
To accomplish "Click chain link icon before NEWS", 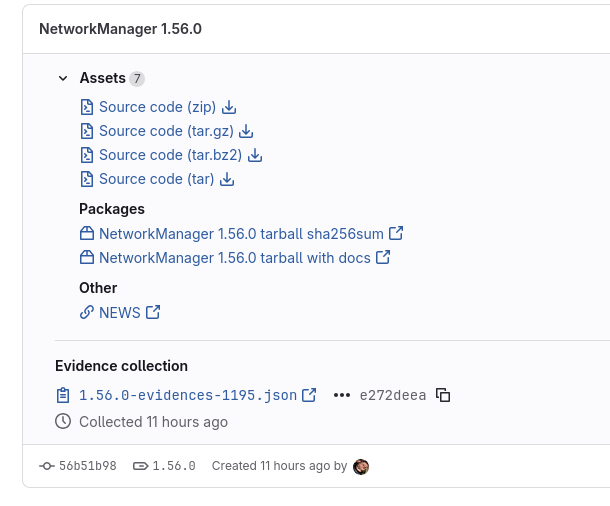I will (x=87, y=312).
